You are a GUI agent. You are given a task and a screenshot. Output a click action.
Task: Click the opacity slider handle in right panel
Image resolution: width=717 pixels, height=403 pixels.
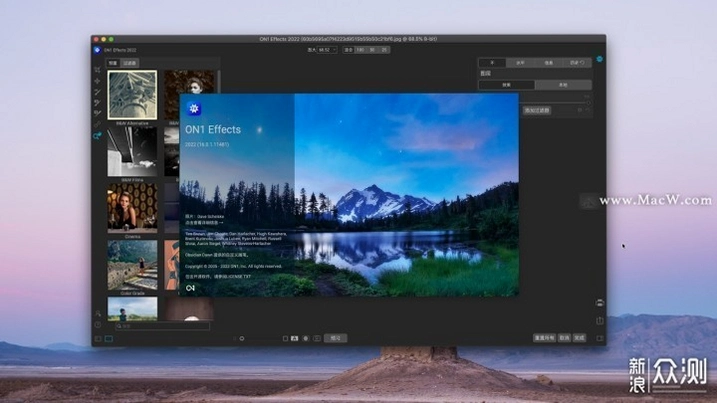coord(589,102)
